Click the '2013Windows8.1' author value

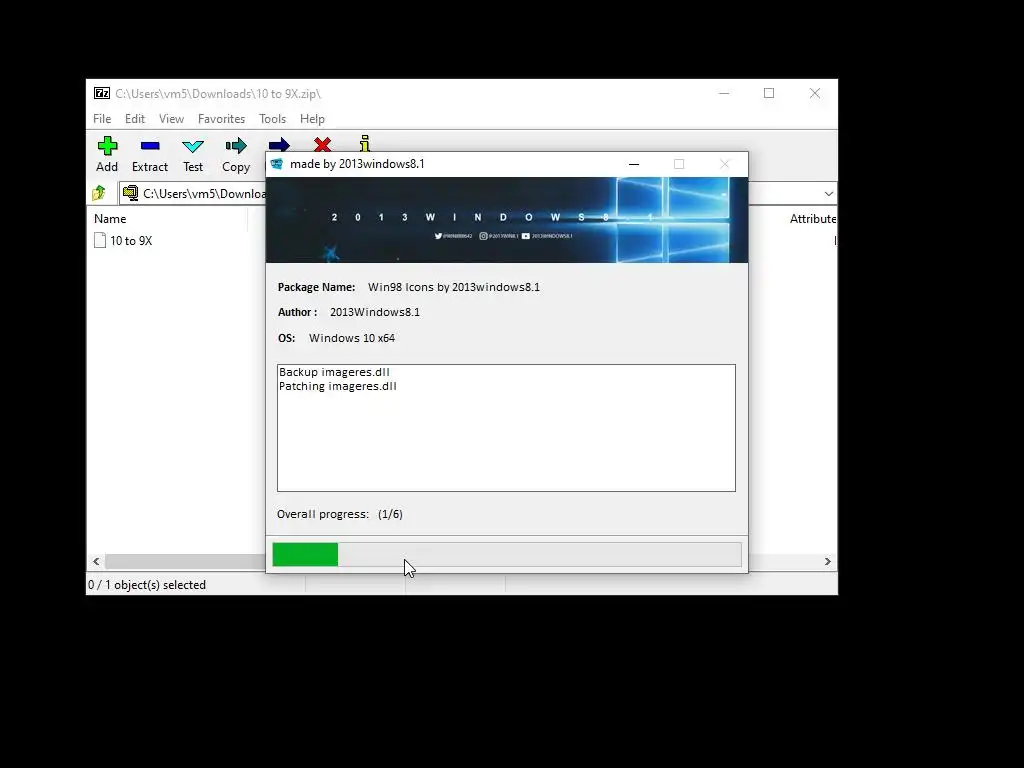coord(375,312)
